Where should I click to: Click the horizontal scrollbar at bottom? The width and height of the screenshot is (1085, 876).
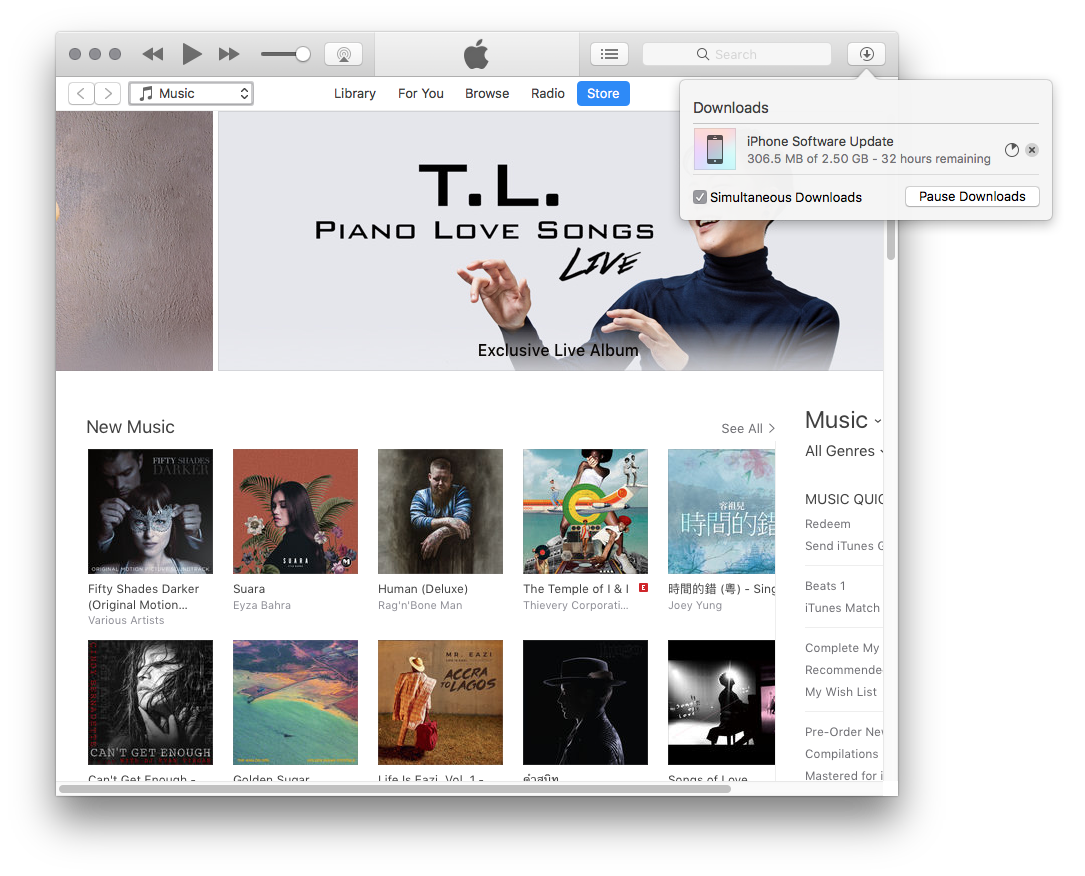[x=394, y=789]
